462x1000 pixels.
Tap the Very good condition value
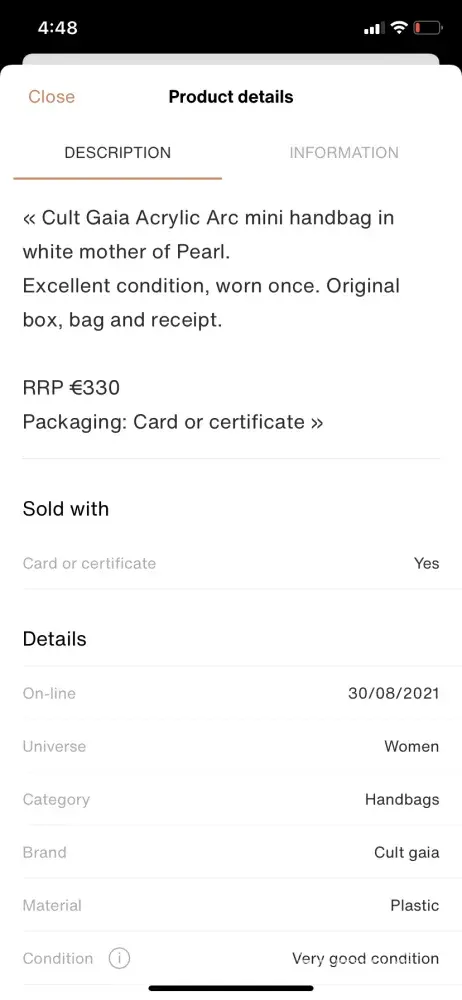[366, 959]
